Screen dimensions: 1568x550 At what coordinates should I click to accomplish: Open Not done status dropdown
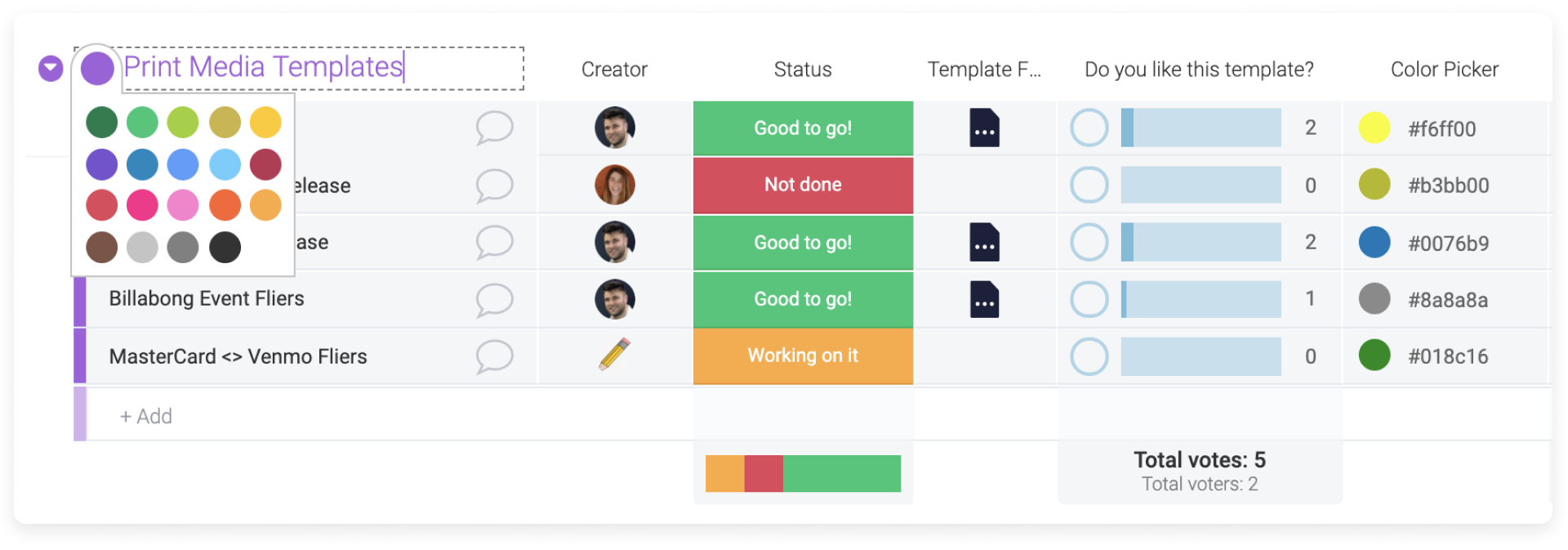[803, 185]
